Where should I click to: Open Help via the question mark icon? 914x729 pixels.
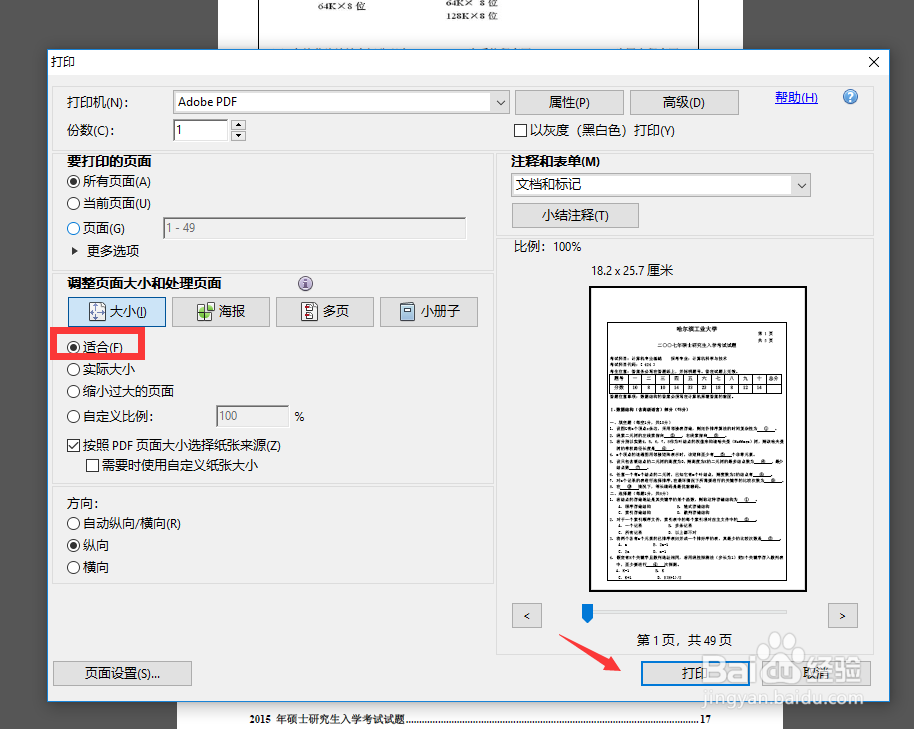click(x=849, y=96)
